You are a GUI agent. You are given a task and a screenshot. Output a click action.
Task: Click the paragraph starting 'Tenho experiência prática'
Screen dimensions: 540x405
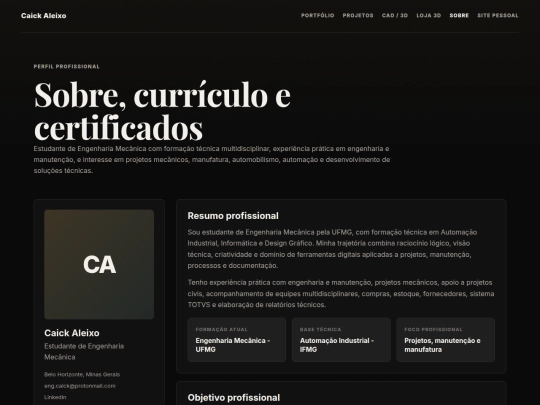pyautogui.click(x=341, y=293)
